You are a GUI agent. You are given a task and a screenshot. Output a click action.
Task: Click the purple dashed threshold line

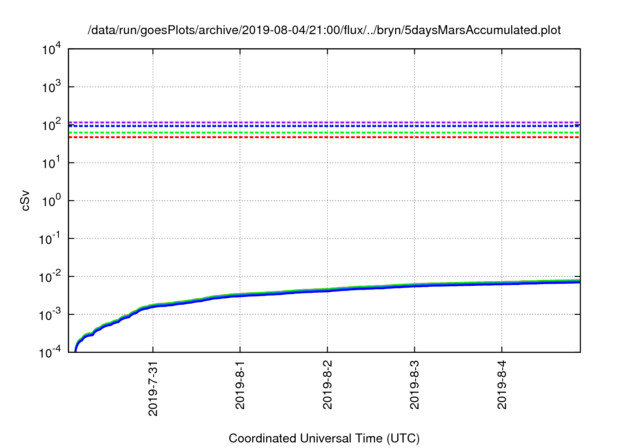324,122
